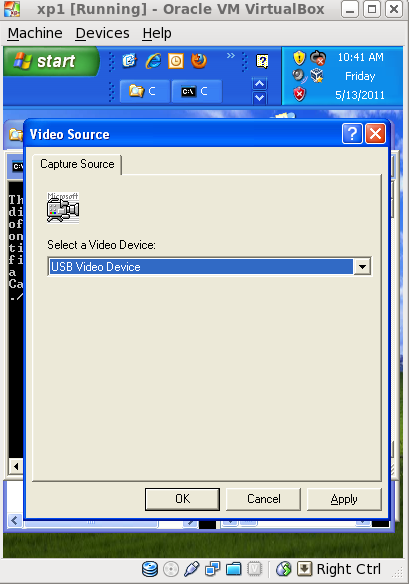Click the OK button

(x=182, y=499)
